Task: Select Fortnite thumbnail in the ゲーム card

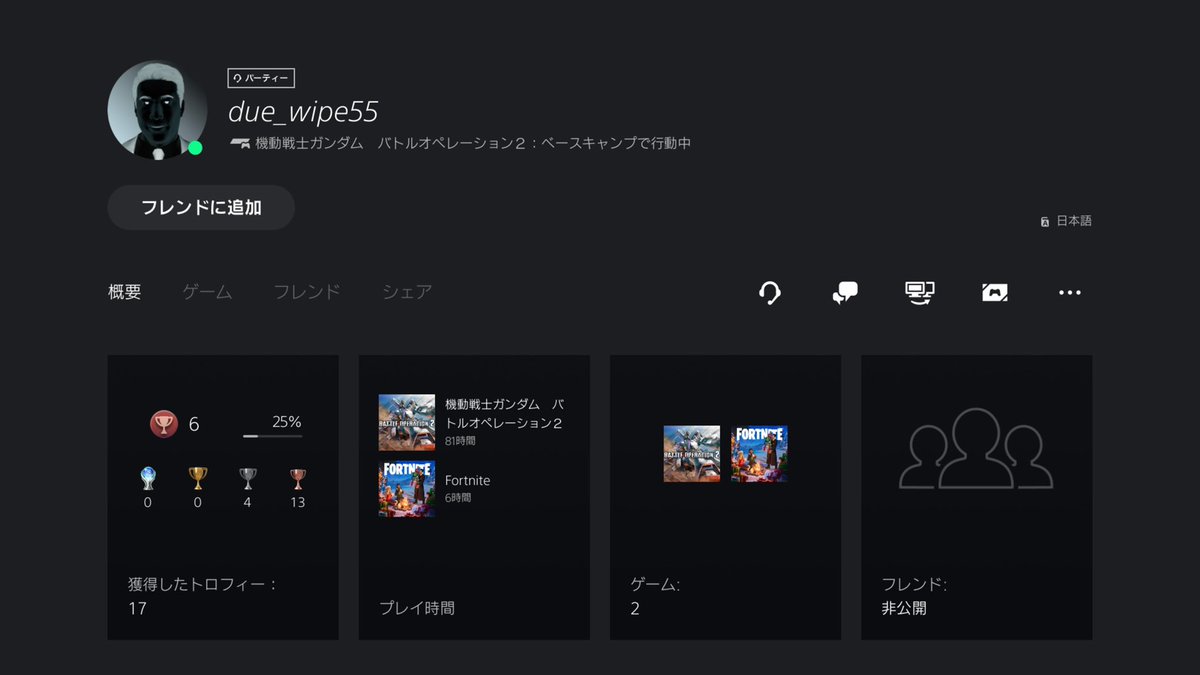Action: 759,454
